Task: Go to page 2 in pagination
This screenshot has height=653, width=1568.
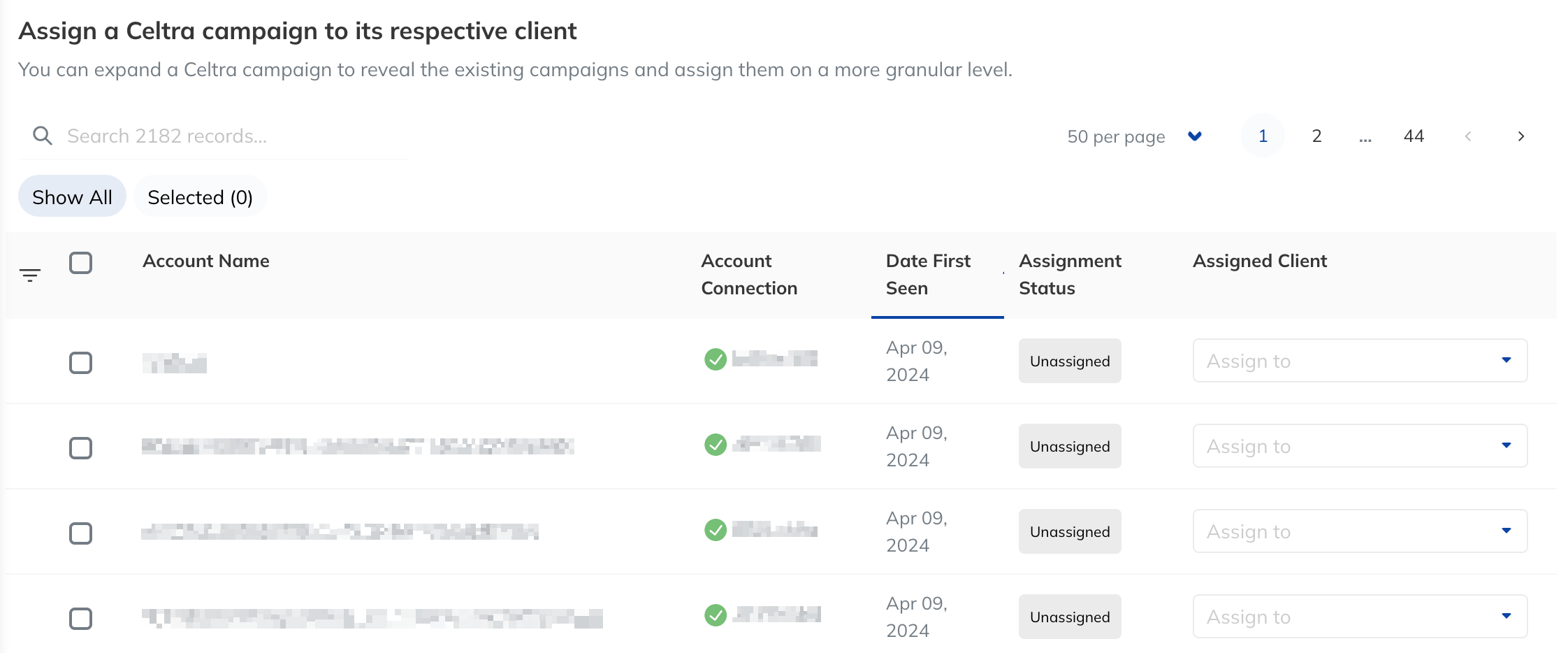Action: click(1316, 136)
